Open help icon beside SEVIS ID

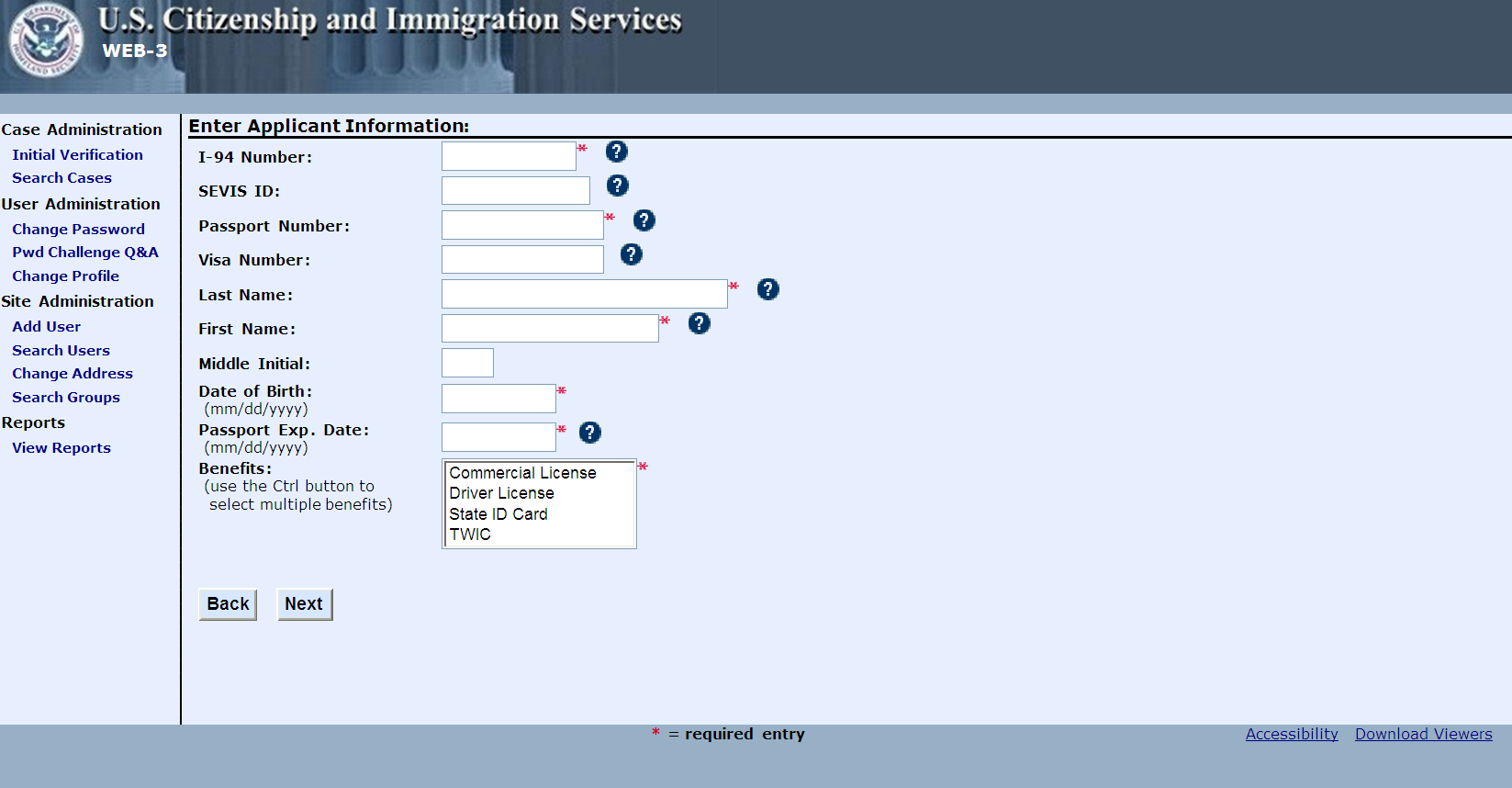[618, 186]
